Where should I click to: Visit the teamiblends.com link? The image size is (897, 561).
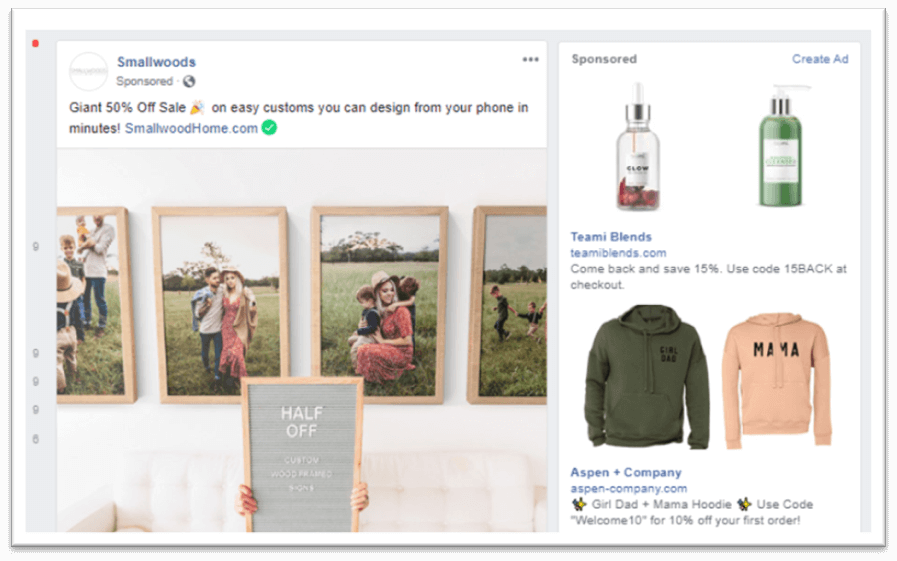[x=618, y=253]
